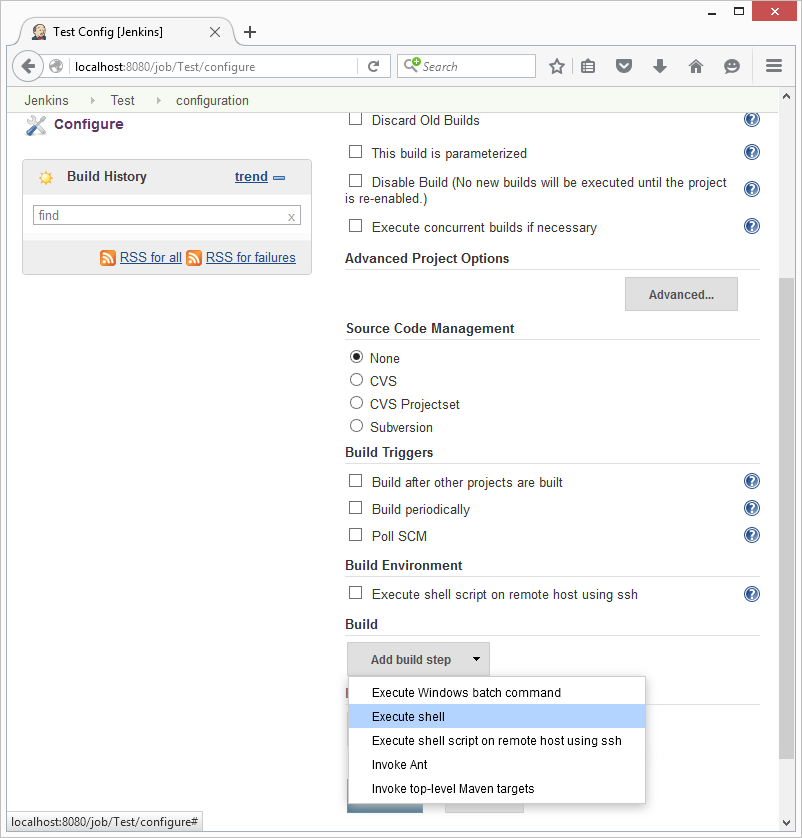Viewport: 802px width, 838px height.
Task: Show help for Disable Build option
Action: click(752, 189)
